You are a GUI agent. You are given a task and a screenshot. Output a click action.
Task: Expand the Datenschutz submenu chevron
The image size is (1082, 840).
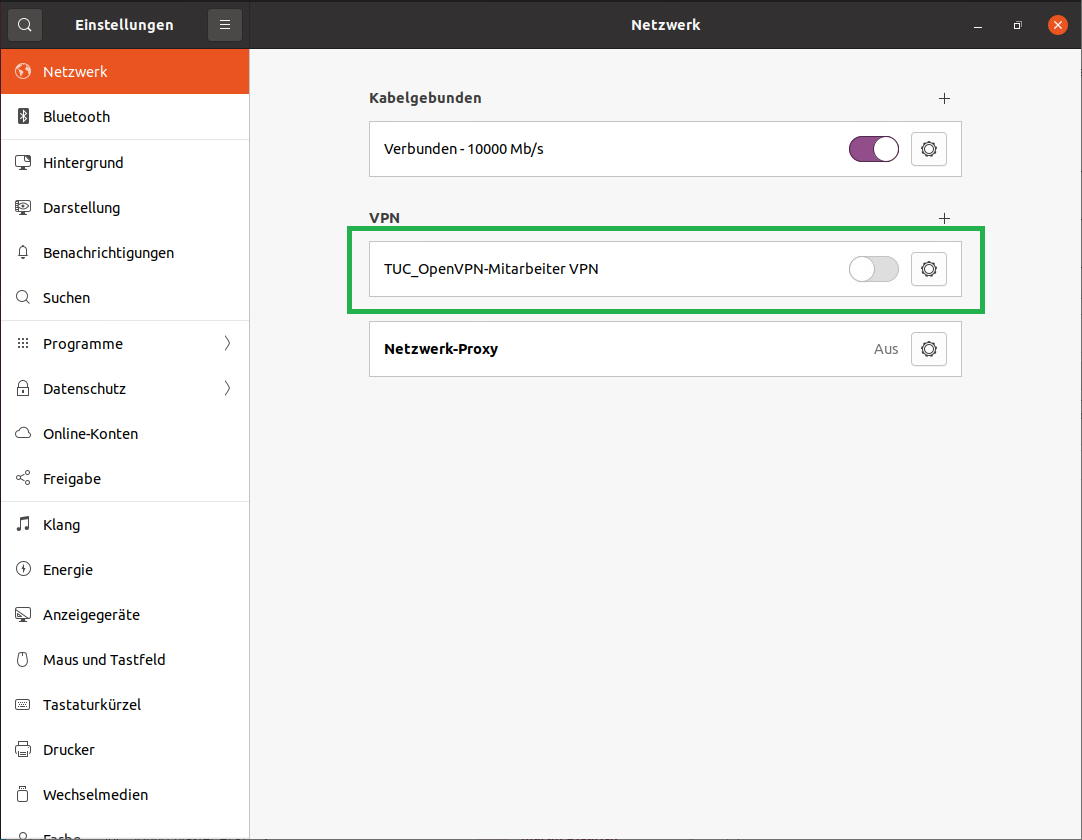[227, 389]
